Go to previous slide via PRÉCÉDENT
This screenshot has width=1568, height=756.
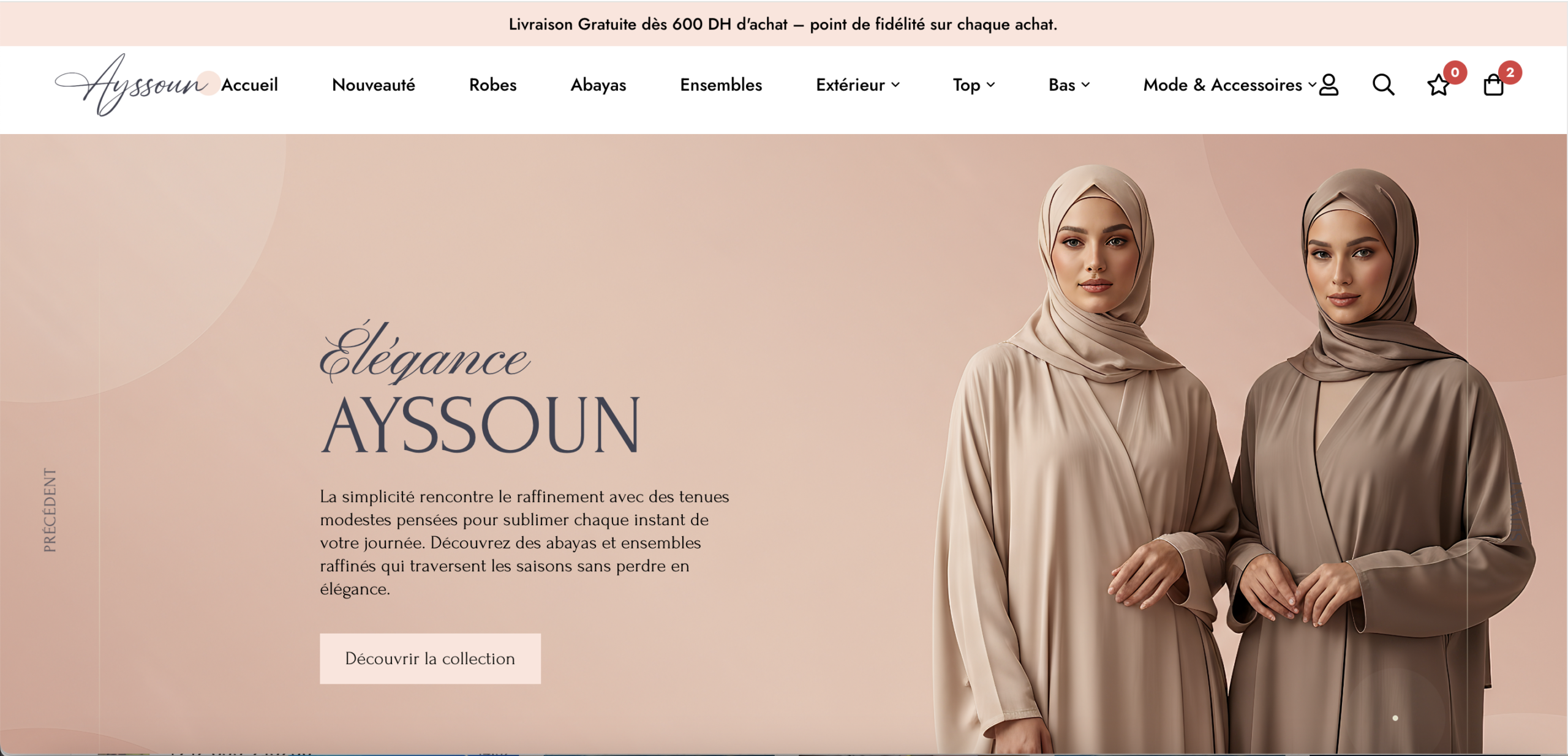50,510
